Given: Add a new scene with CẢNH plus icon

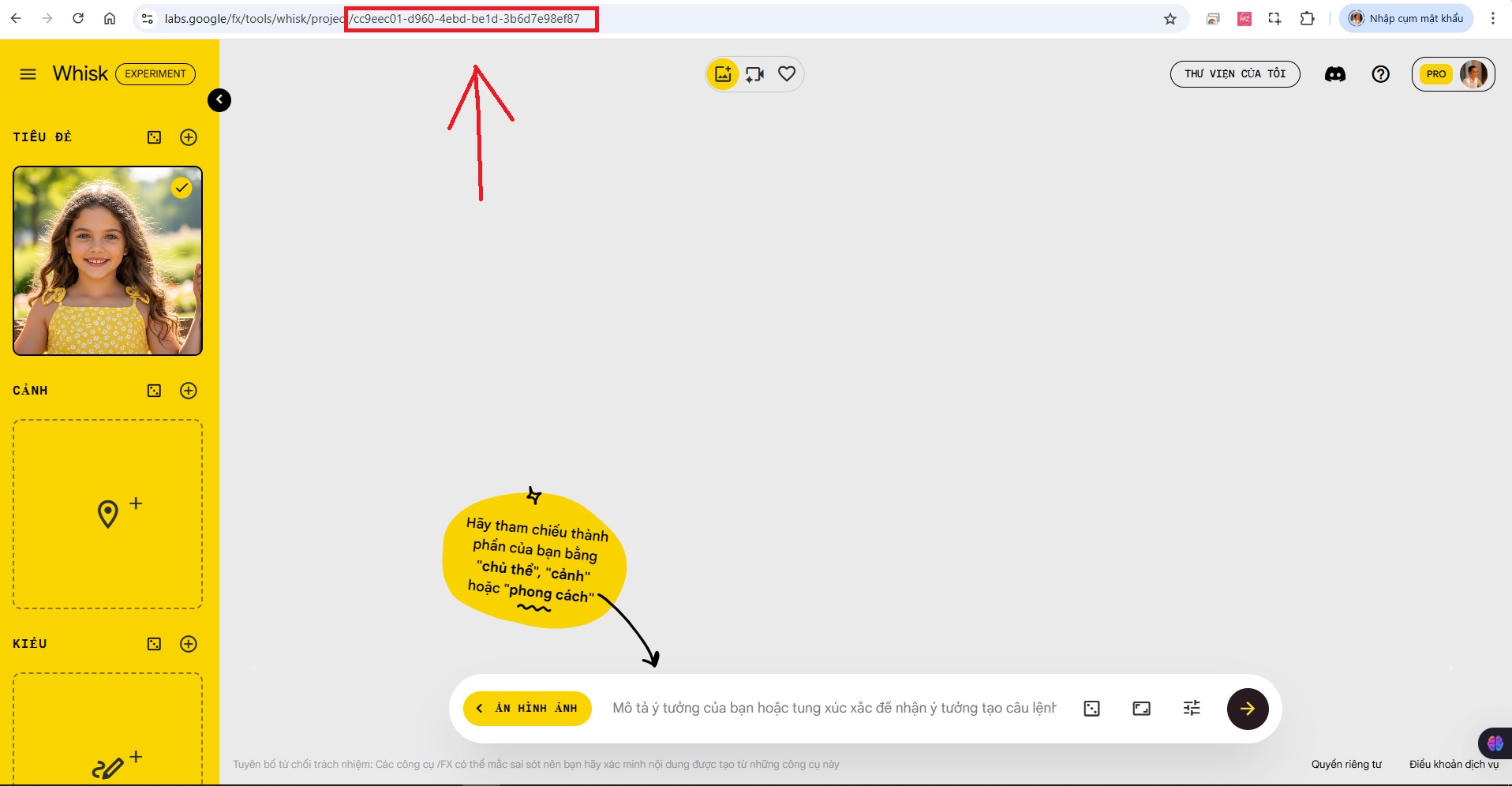Looking at the screenshot, I should point(189,391).
